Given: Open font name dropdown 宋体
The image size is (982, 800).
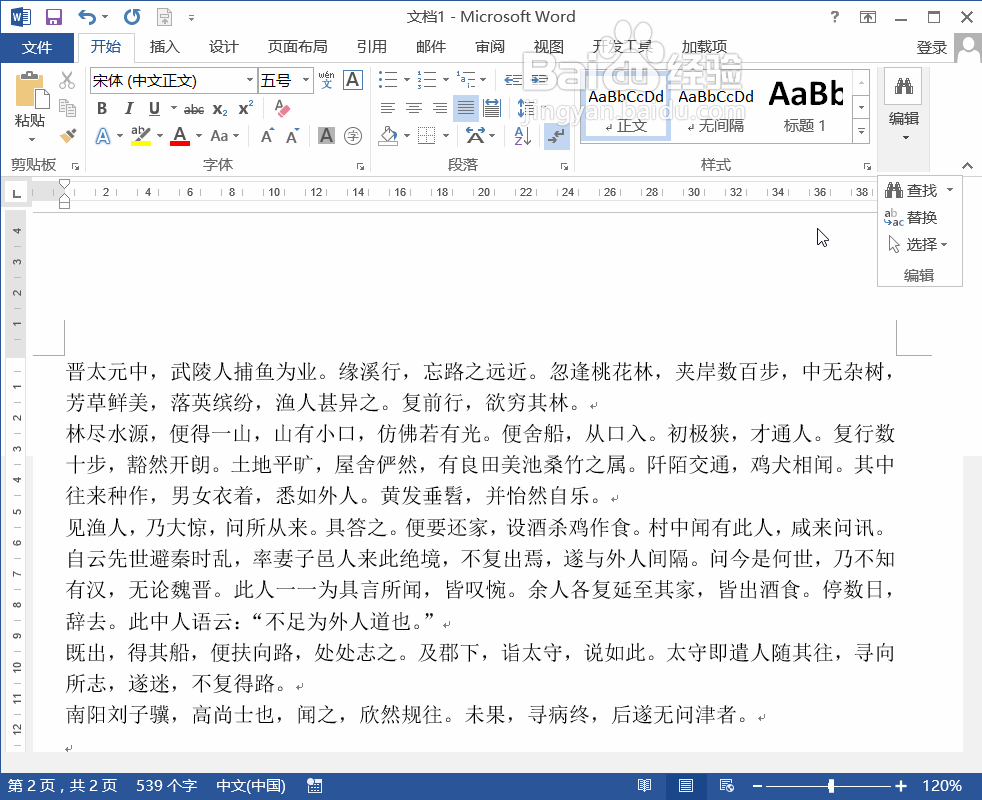Looking at the screenshot, I should pos(250,80).
